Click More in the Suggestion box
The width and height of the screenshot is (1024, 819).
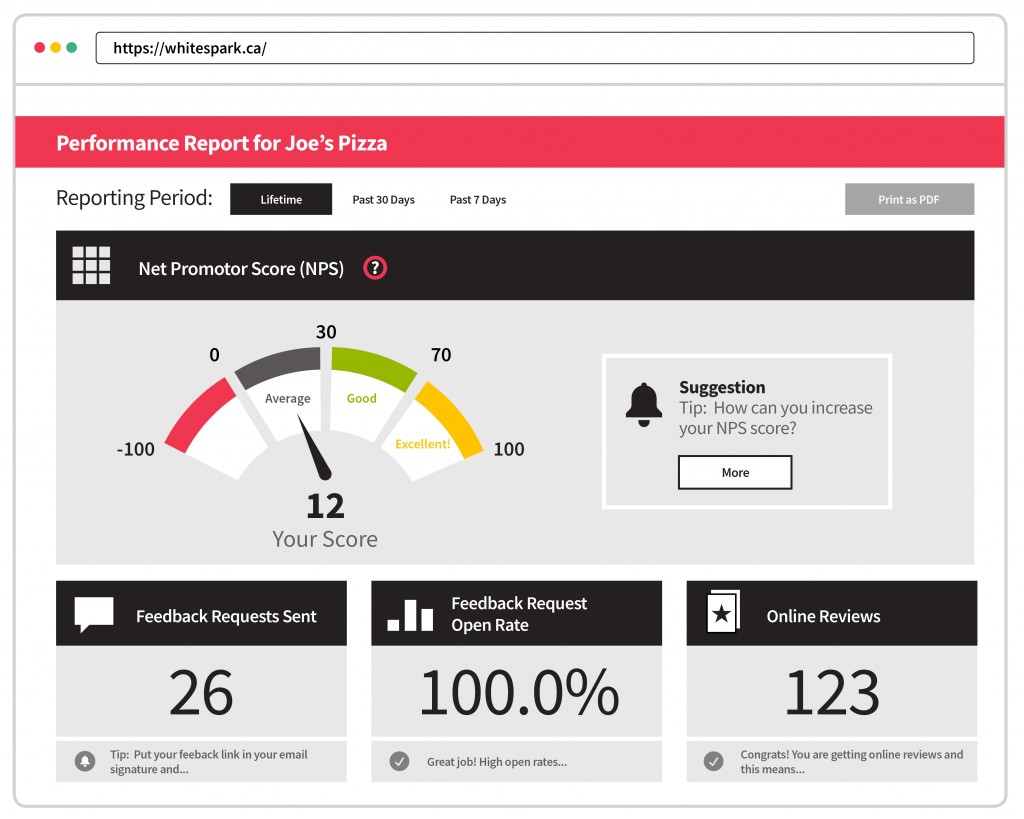point(735,473)
